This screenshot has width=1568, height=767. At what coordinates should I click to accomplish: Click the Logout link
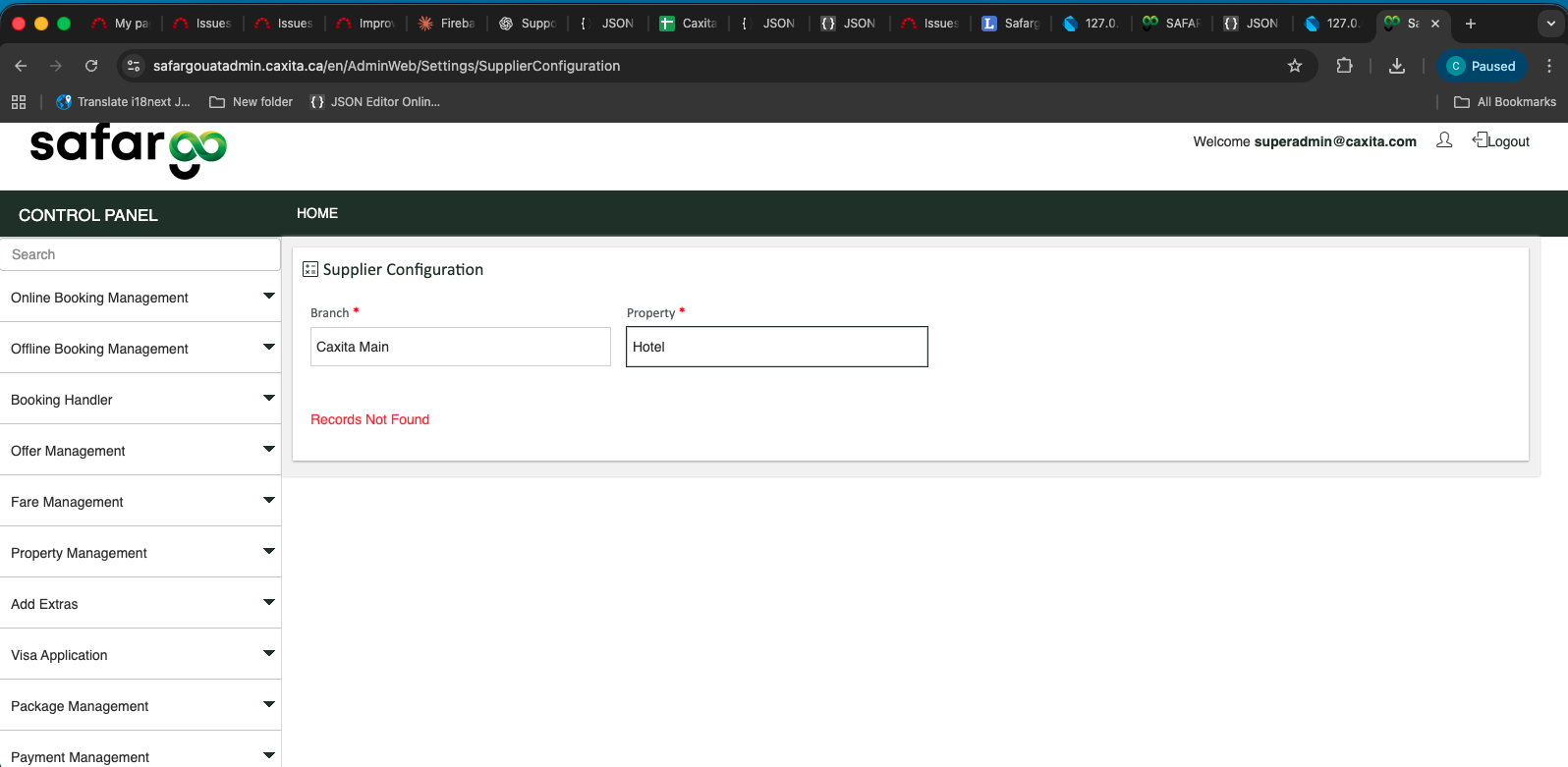(x=1501, y=141)
